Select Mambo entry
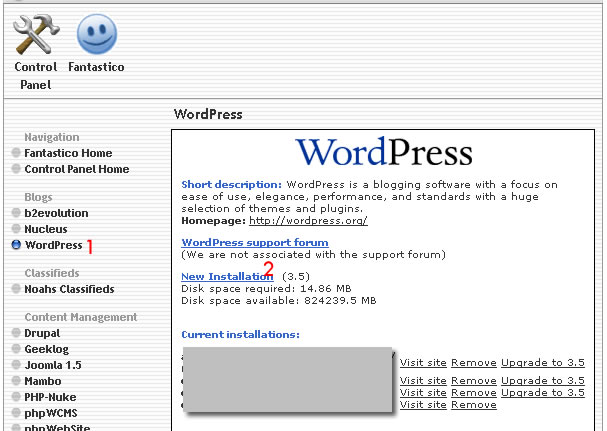Viewport: 607px width, 431px height. [43, 381]
